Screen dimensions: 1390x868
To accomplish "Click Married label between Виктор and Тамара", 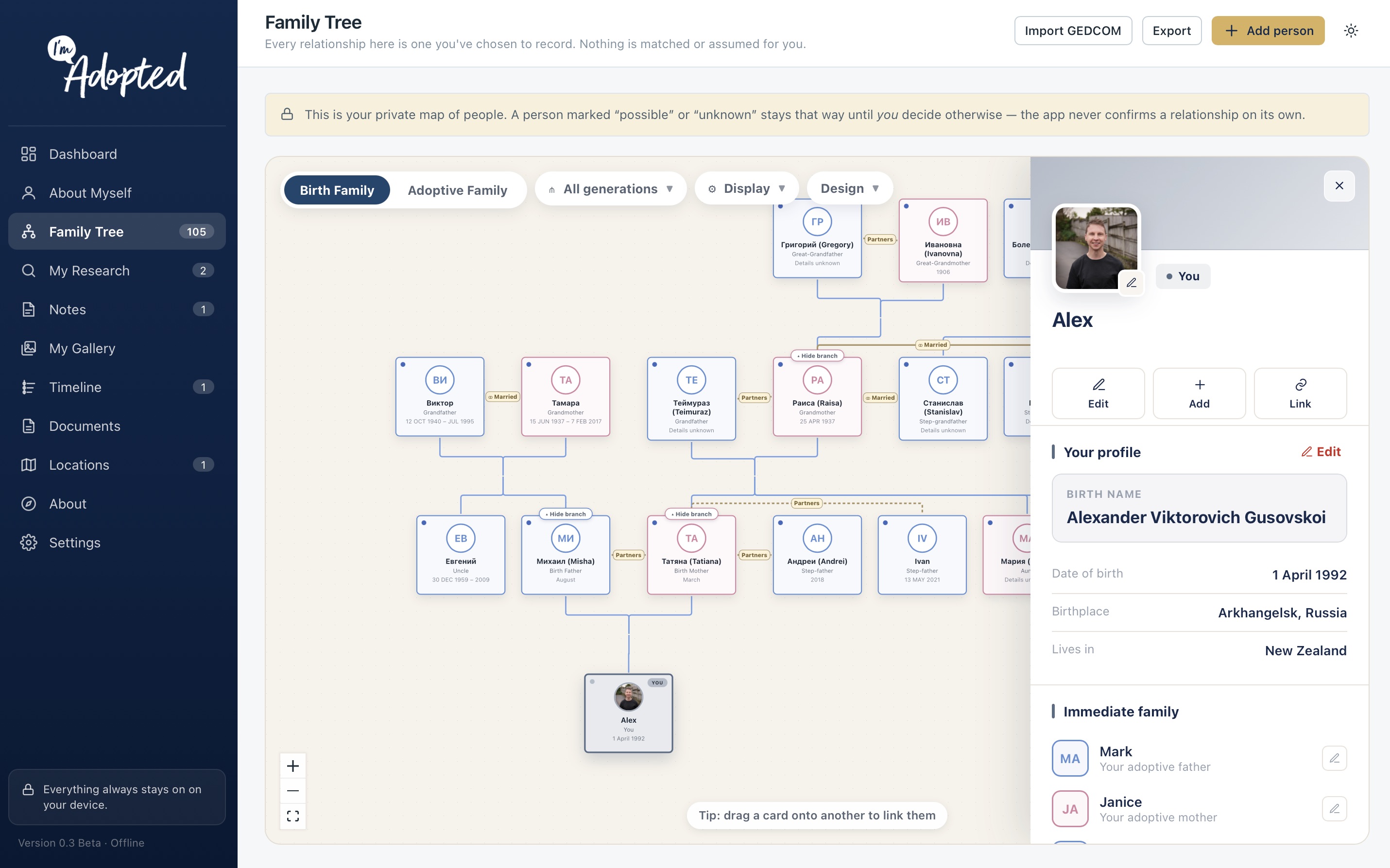I will [x=502, y=397].
